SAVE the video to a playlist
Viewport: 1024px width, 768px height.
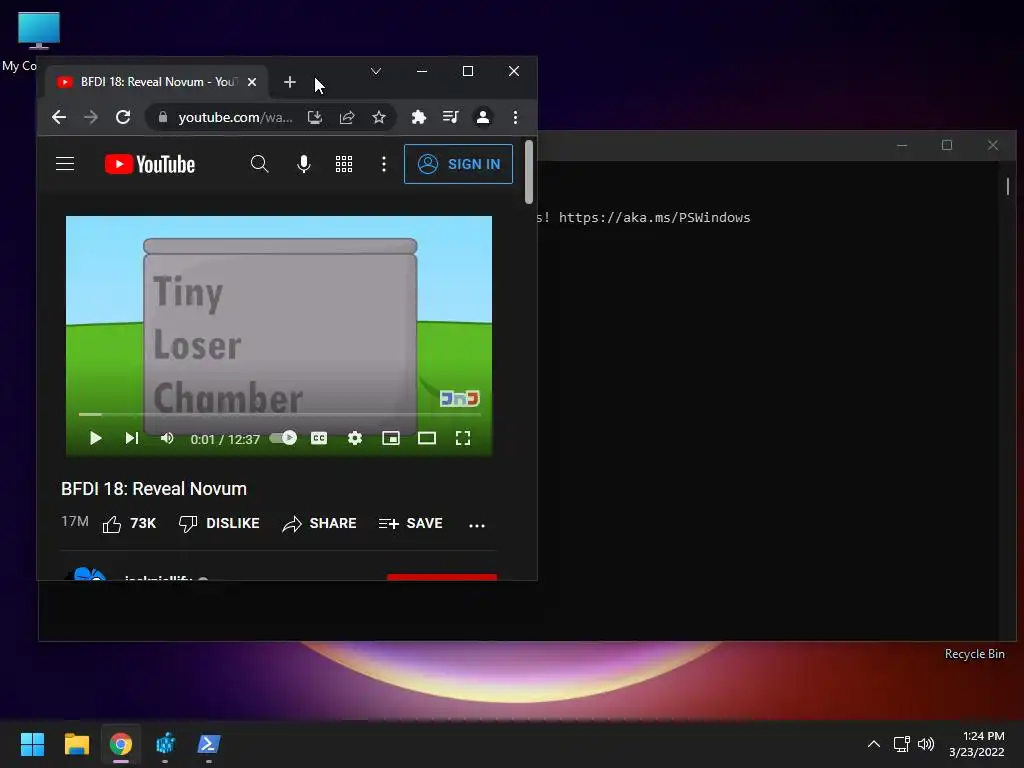[411, 524]
